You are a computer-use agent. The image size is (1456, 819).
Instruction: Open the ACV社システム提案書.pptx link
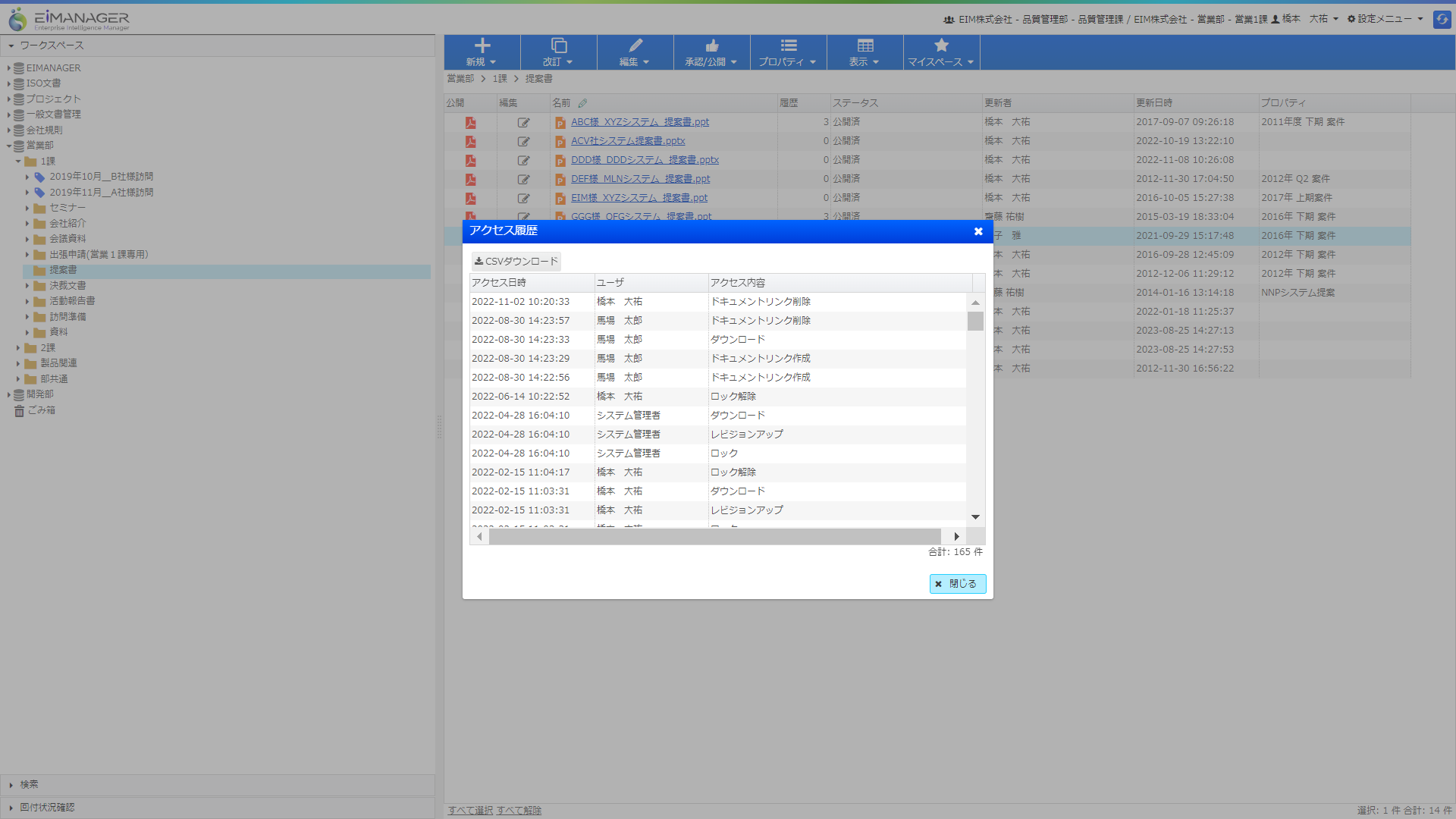[x=628, y=141]
